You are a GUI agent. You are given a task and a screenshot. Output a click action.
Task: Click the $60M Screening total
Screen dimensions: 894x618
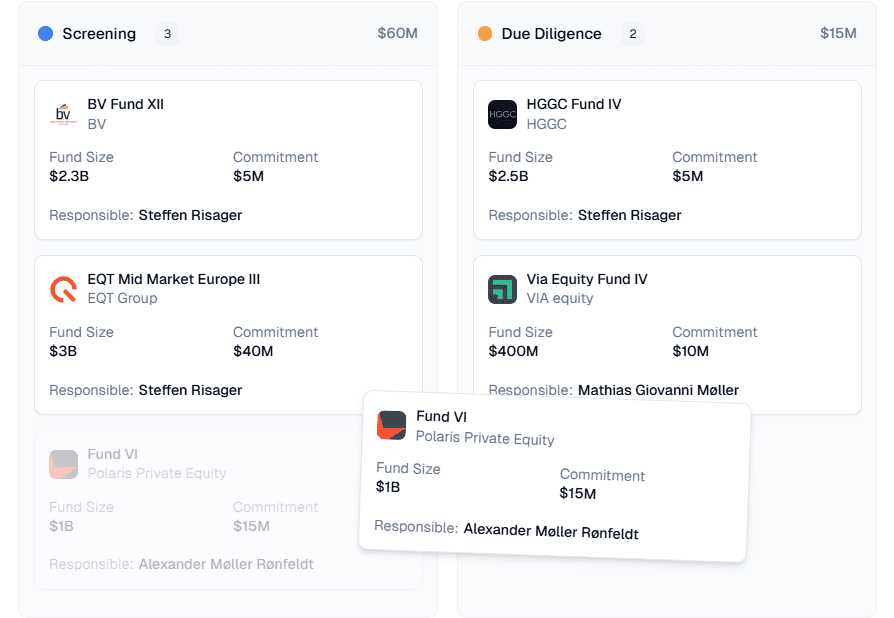397,33
